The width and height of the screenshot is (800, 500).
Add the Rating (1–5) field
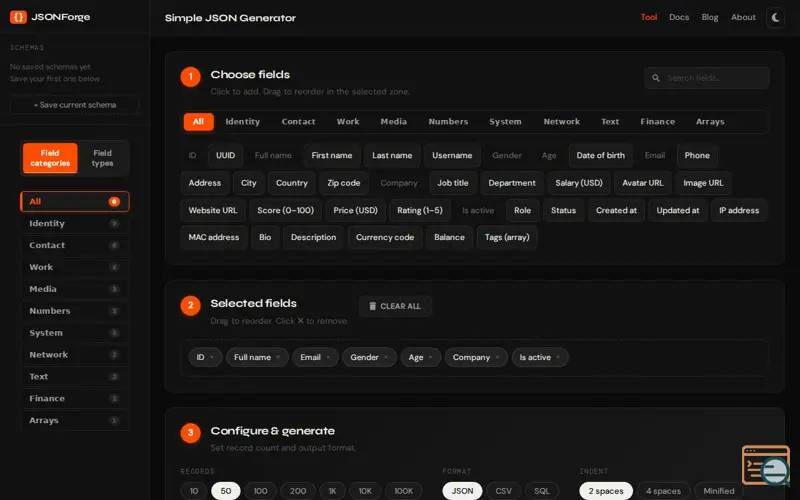[420, 211]
